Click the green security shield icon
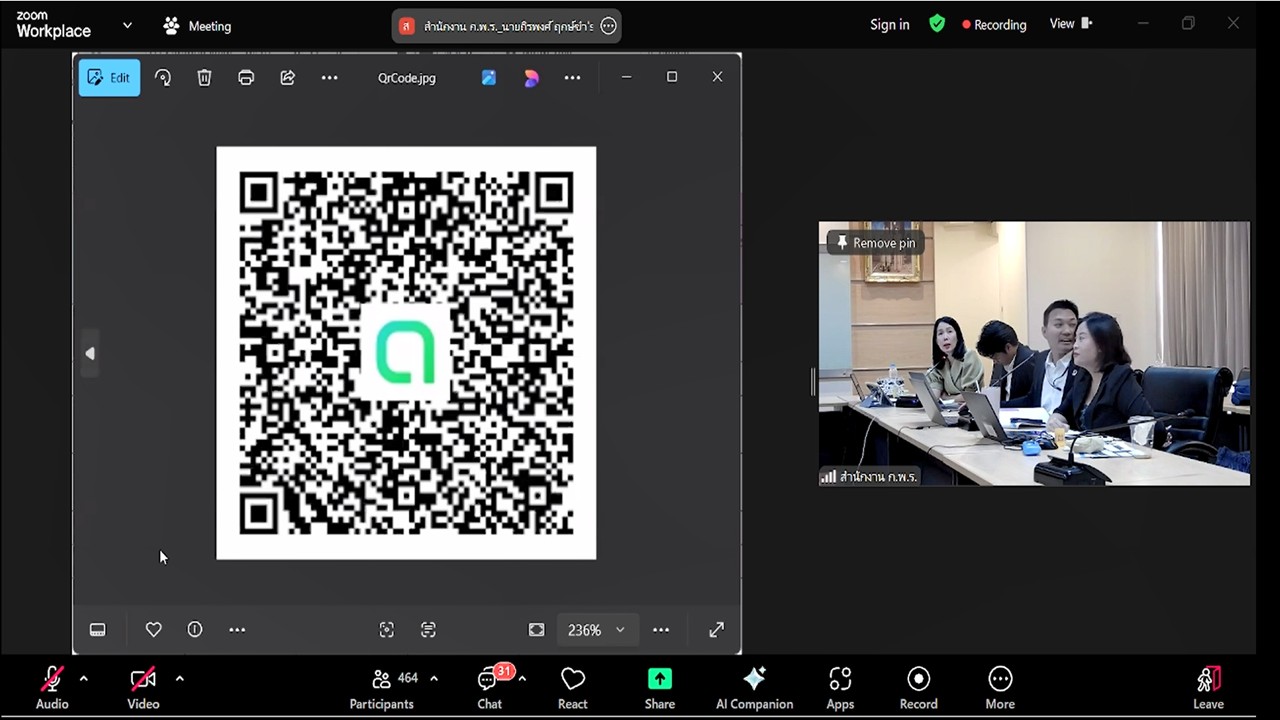 pos(937,24)
